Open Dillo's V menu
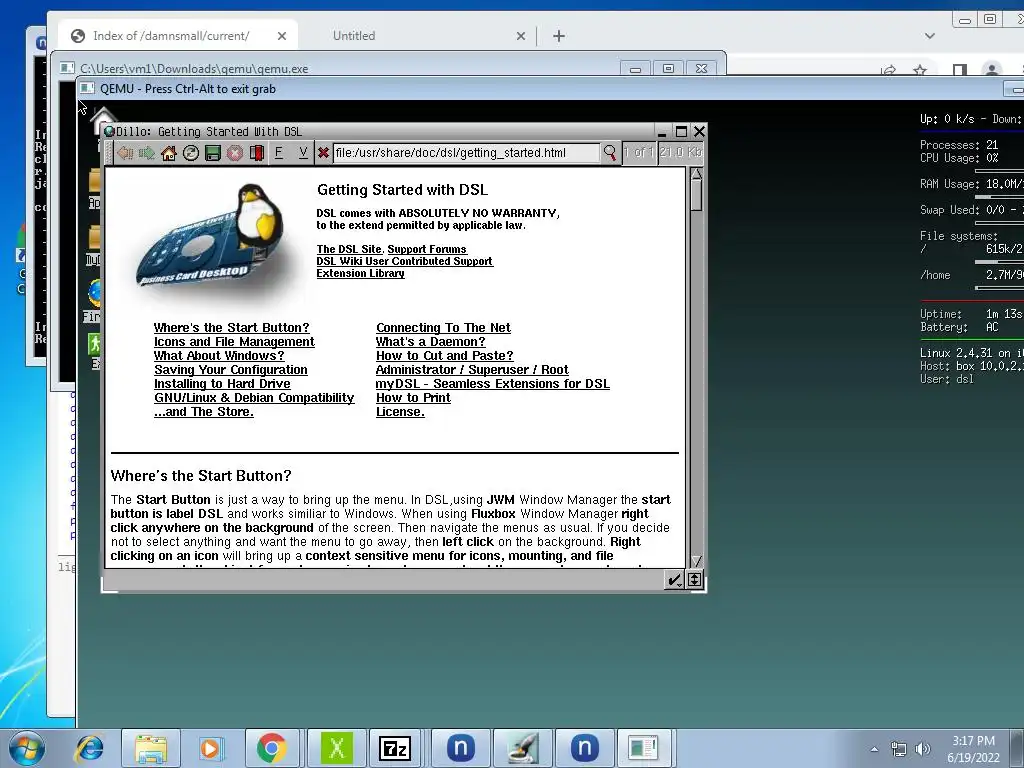The image size is (1024, 768). (302, 152)
